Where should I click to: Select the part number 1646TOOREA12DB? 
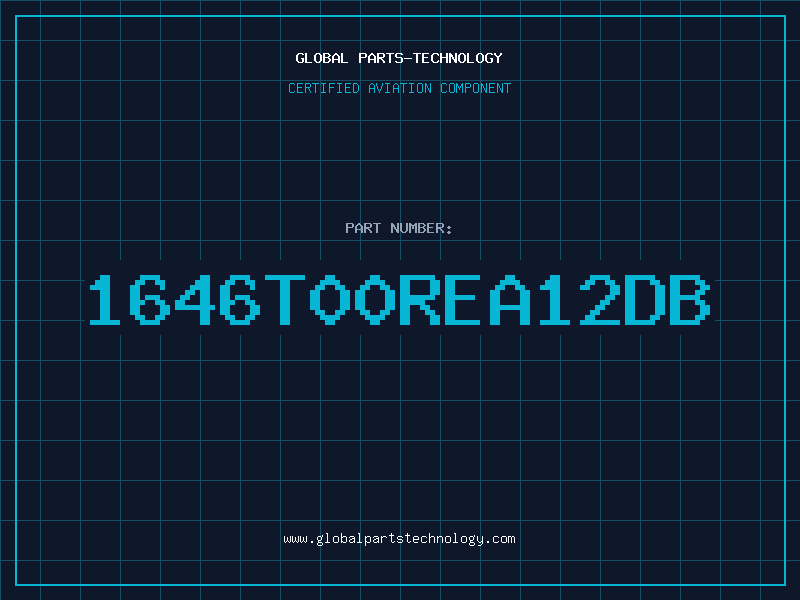[x=400, y=299]
